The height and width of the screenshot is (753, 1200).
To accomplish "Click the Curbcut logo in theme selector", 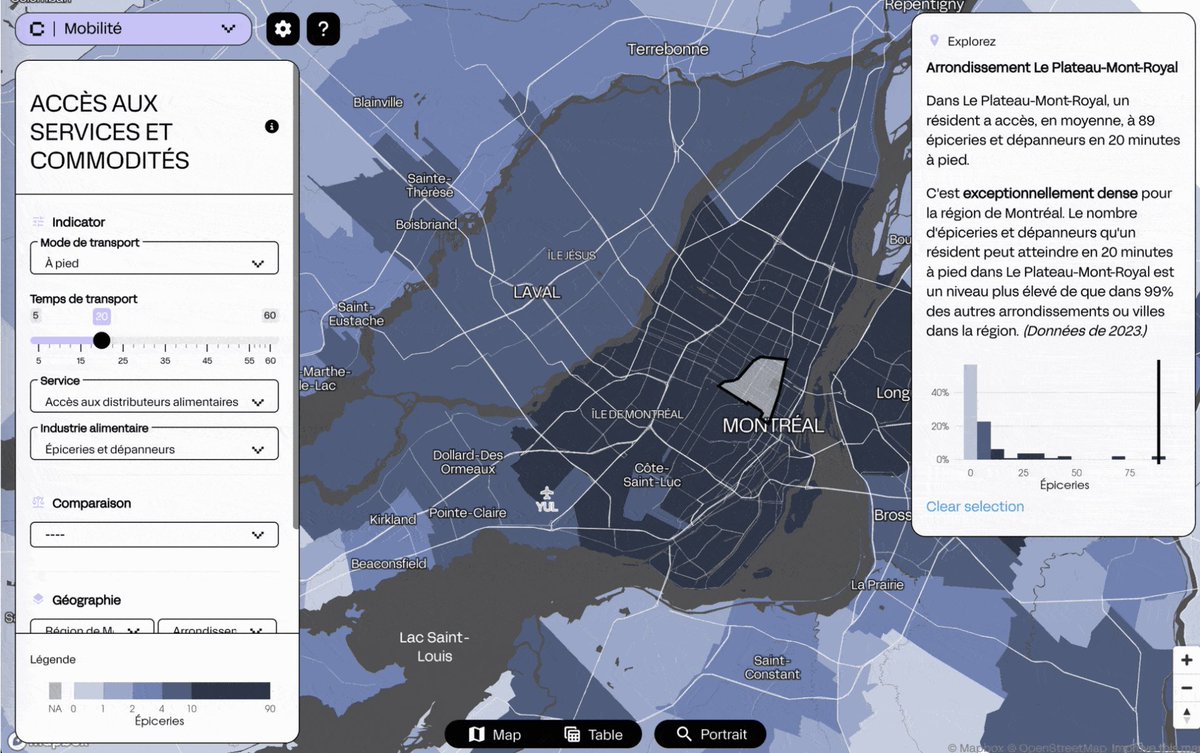I will point(37,29).
